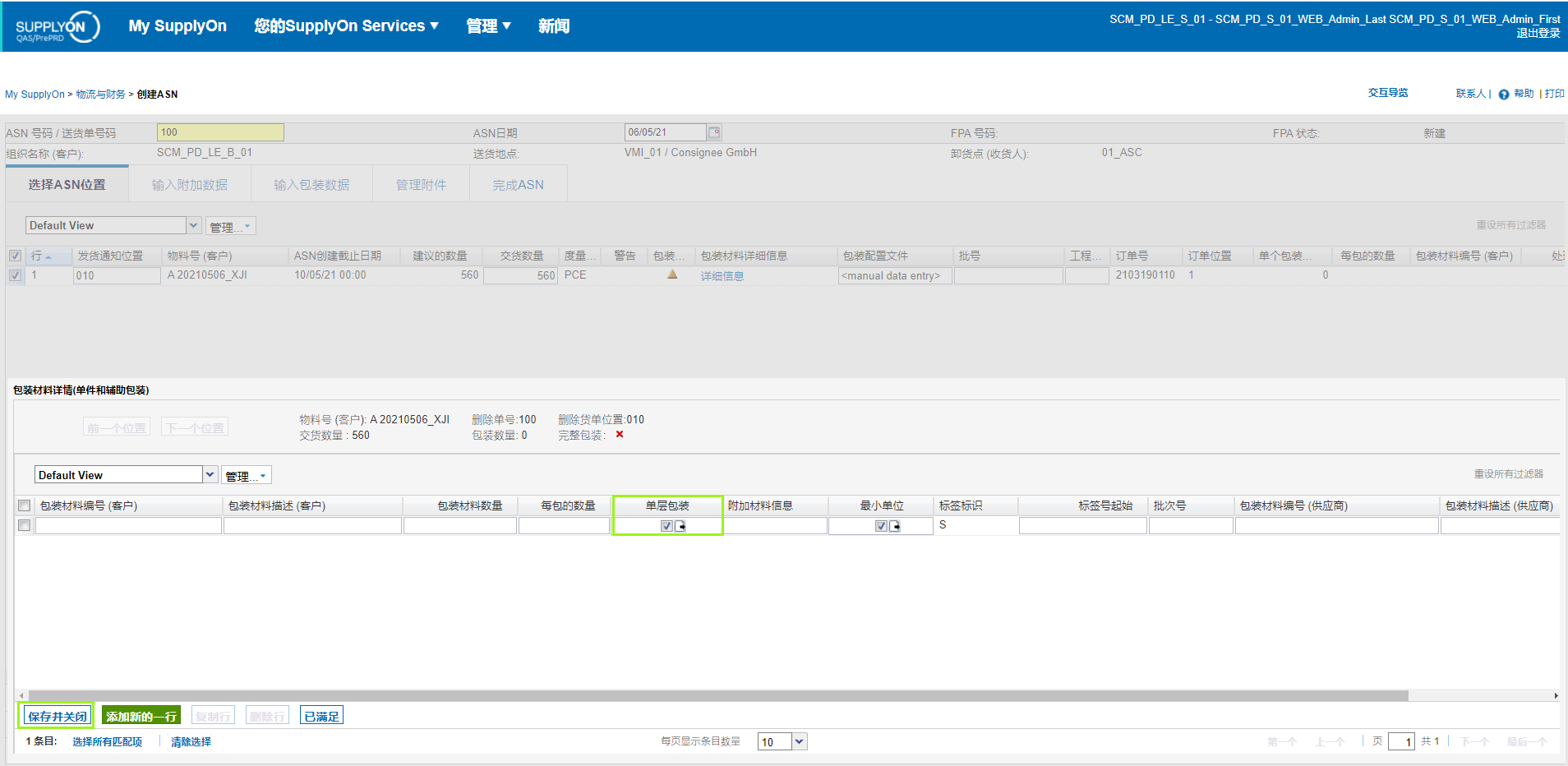This screenshot has width=1568, height=766.
Task: Click the 包装材料描述 (客户) input cell
Action: coord(312,525)
